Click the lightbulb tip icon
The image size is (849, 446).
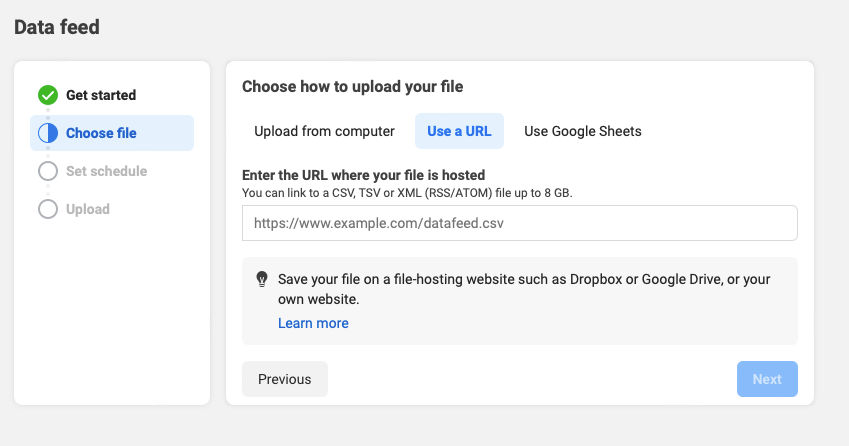click(262, 279)
